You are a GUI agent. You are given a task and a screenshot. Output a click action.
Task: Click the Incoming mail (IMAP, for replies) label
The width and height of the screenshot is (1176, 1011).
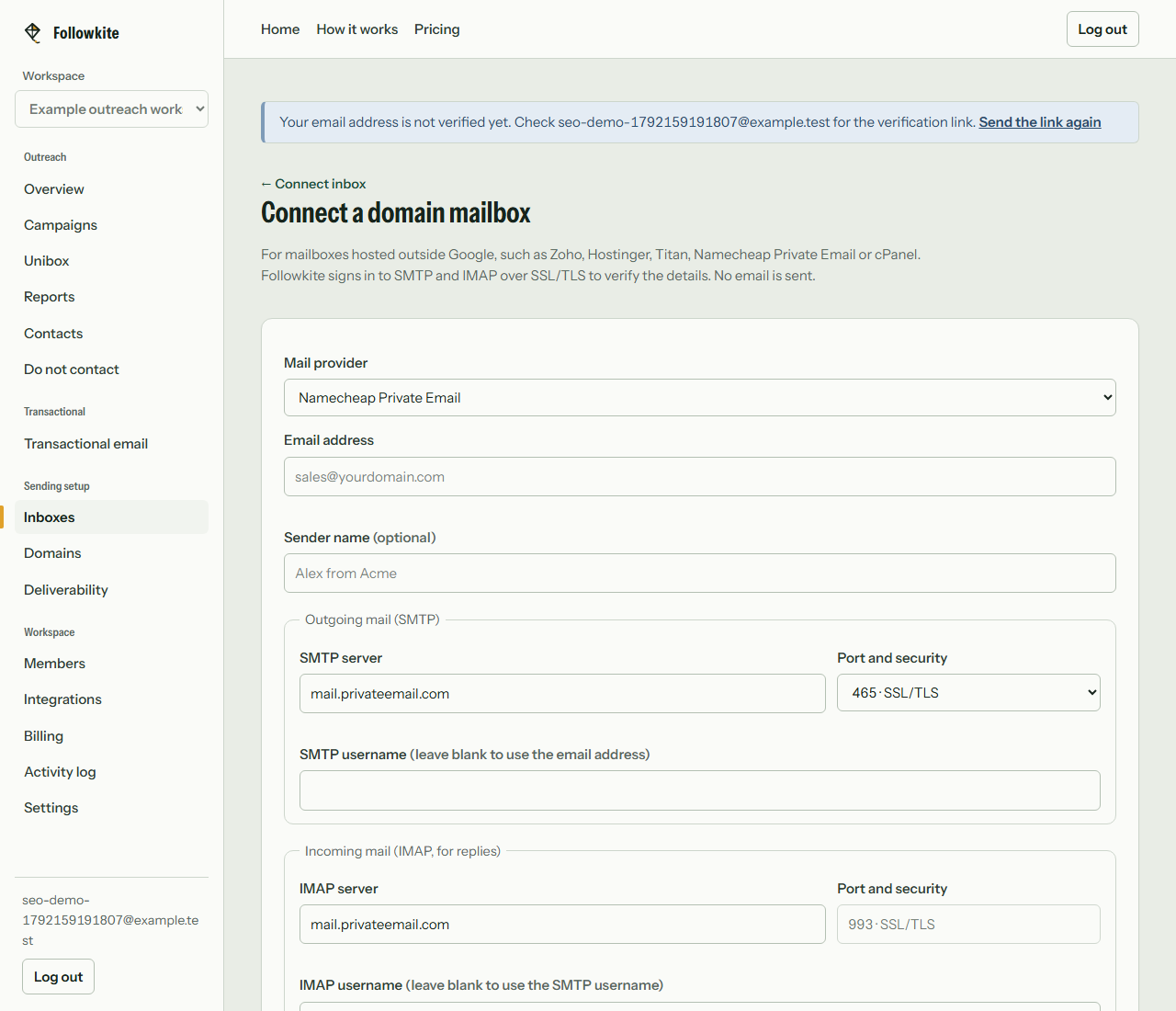point(402,851)
